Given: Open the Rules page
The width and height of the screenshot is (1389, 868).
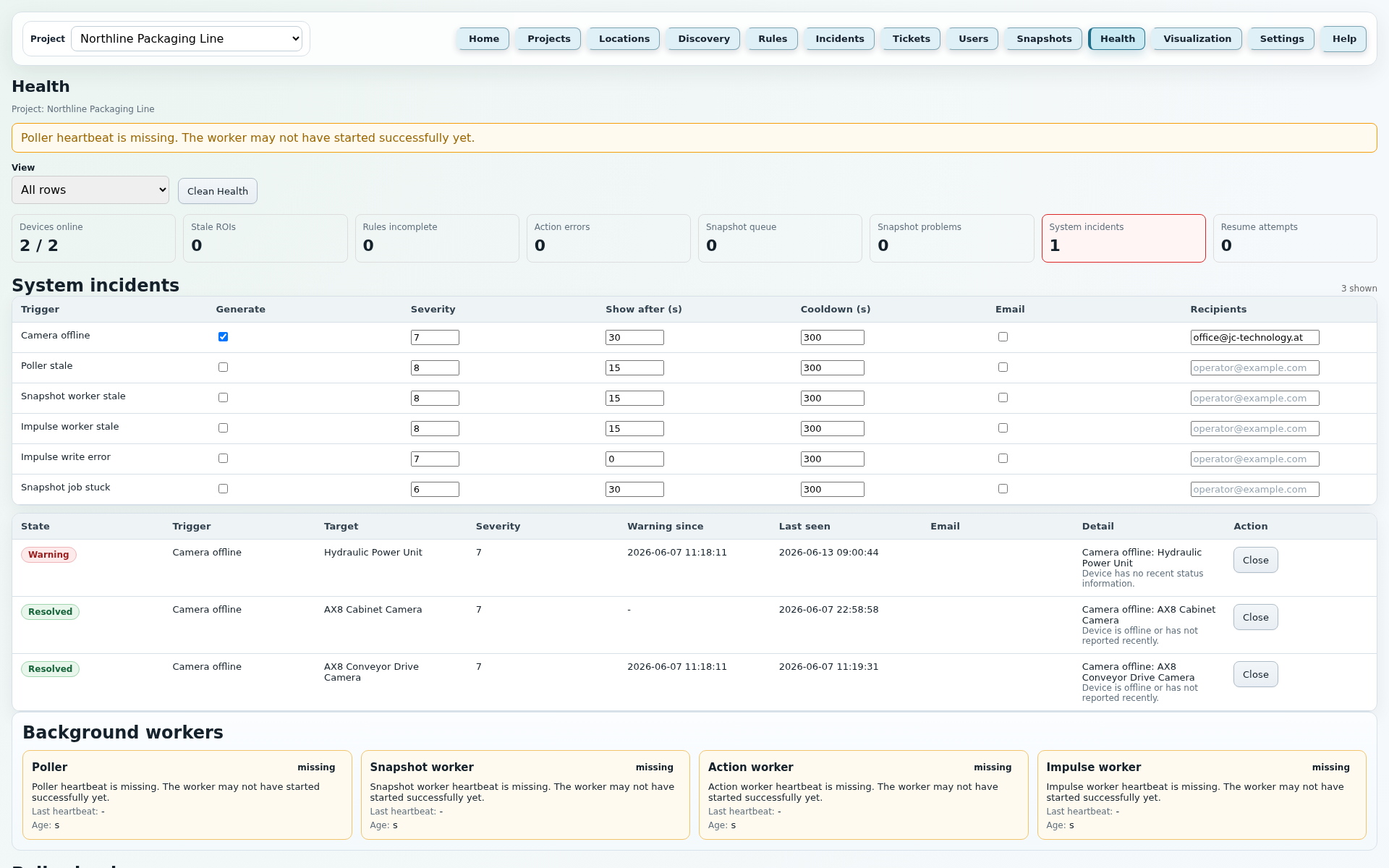Looking at the screenshot, I should click(772, 38).
